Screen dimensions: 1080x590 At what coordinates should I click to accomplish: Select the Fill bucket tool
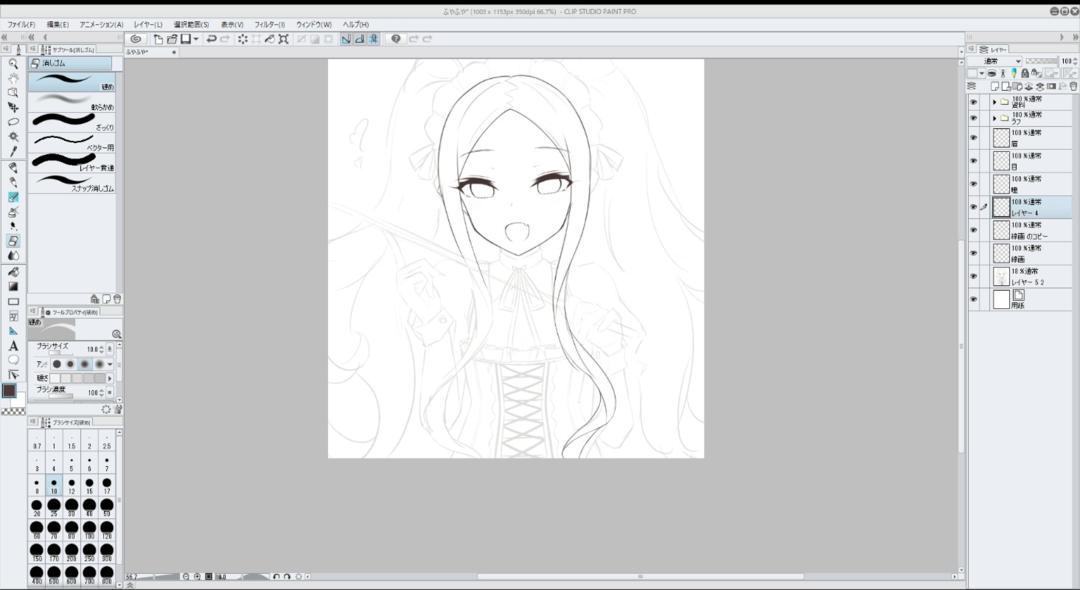tap(13, 272)
